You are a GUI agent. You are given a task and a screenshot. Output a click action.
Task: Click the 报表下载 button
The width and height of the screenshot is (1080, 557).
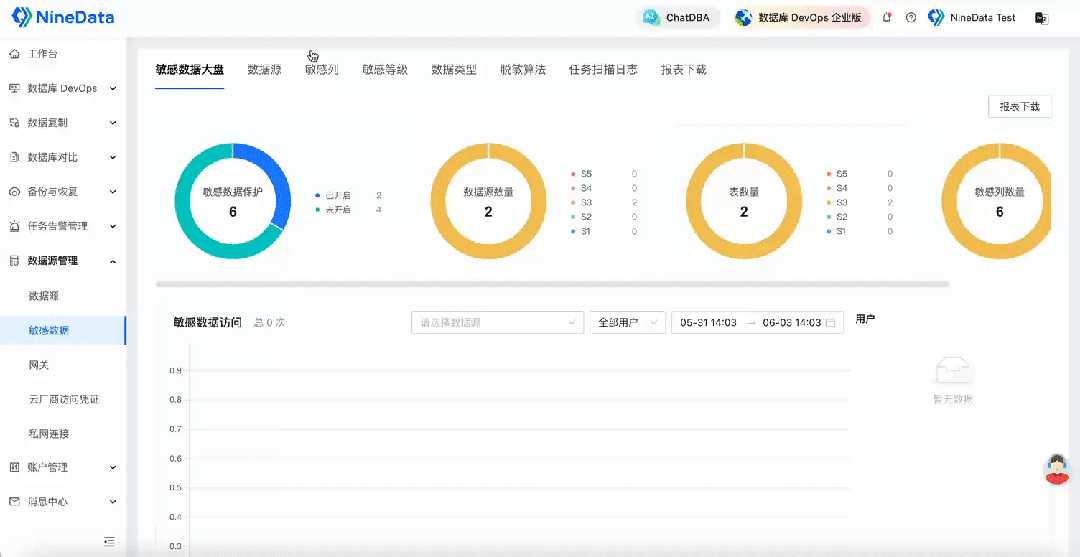pyautogui.click(x=1019, y=107)
